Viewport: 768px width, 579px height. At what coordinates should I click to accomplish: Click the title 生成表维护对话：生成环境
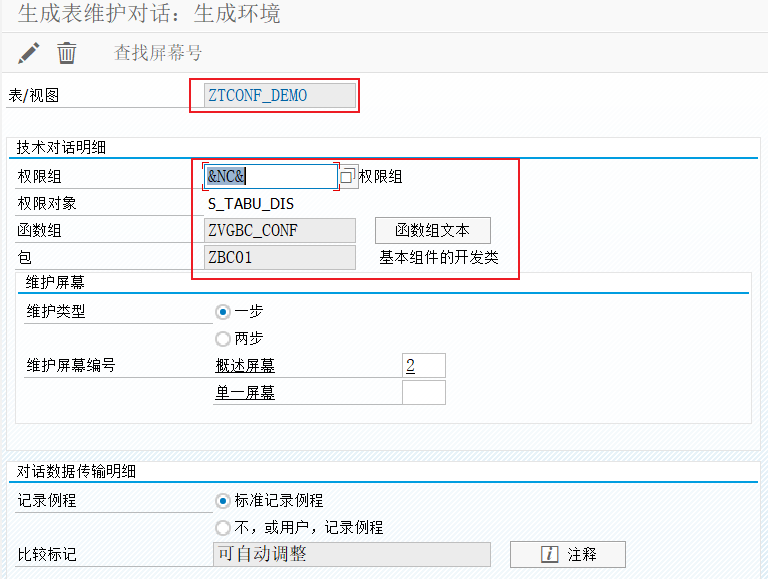(x=149, y=13)
